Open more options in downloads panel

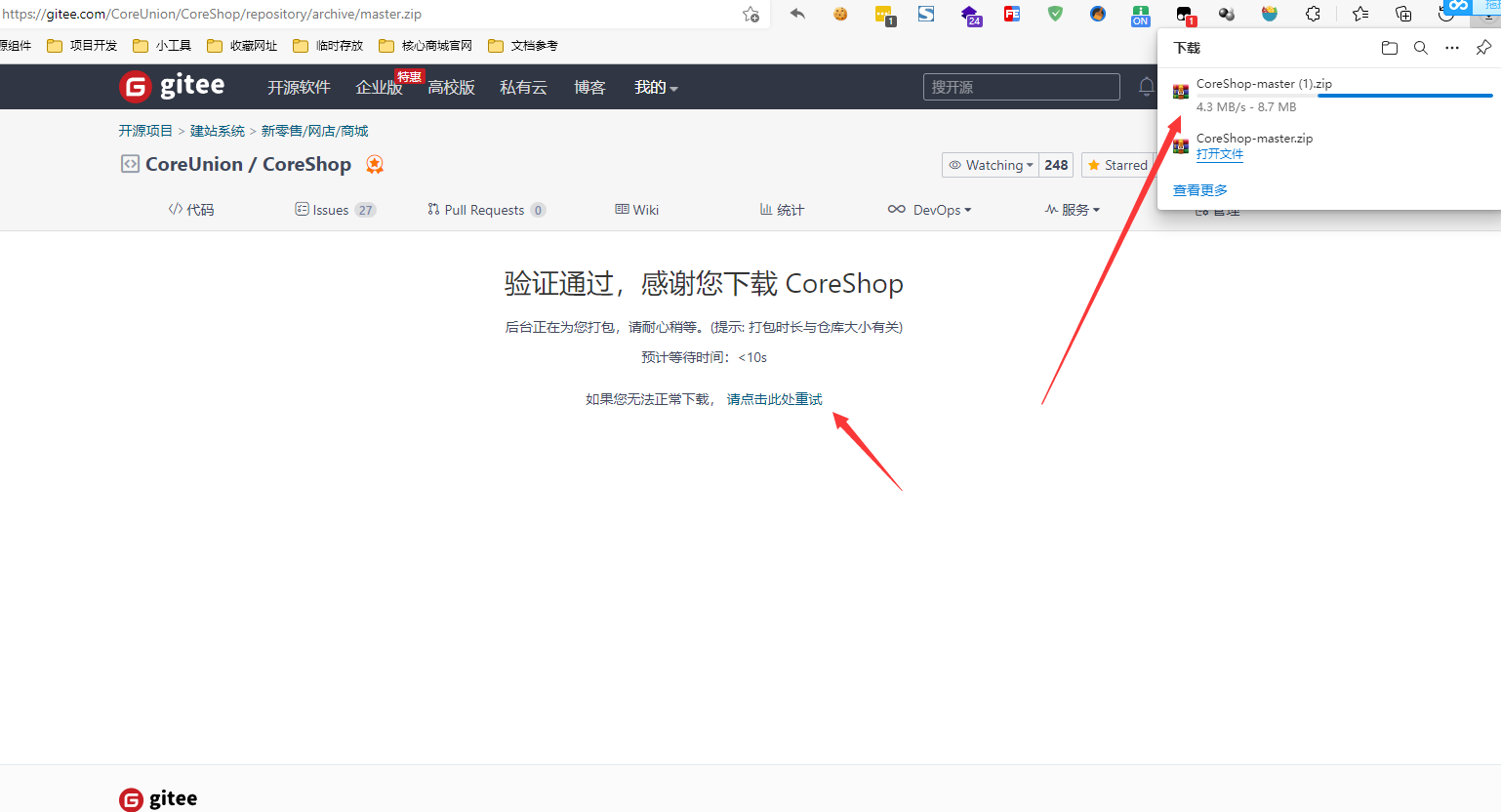[x=1452, y=48]
